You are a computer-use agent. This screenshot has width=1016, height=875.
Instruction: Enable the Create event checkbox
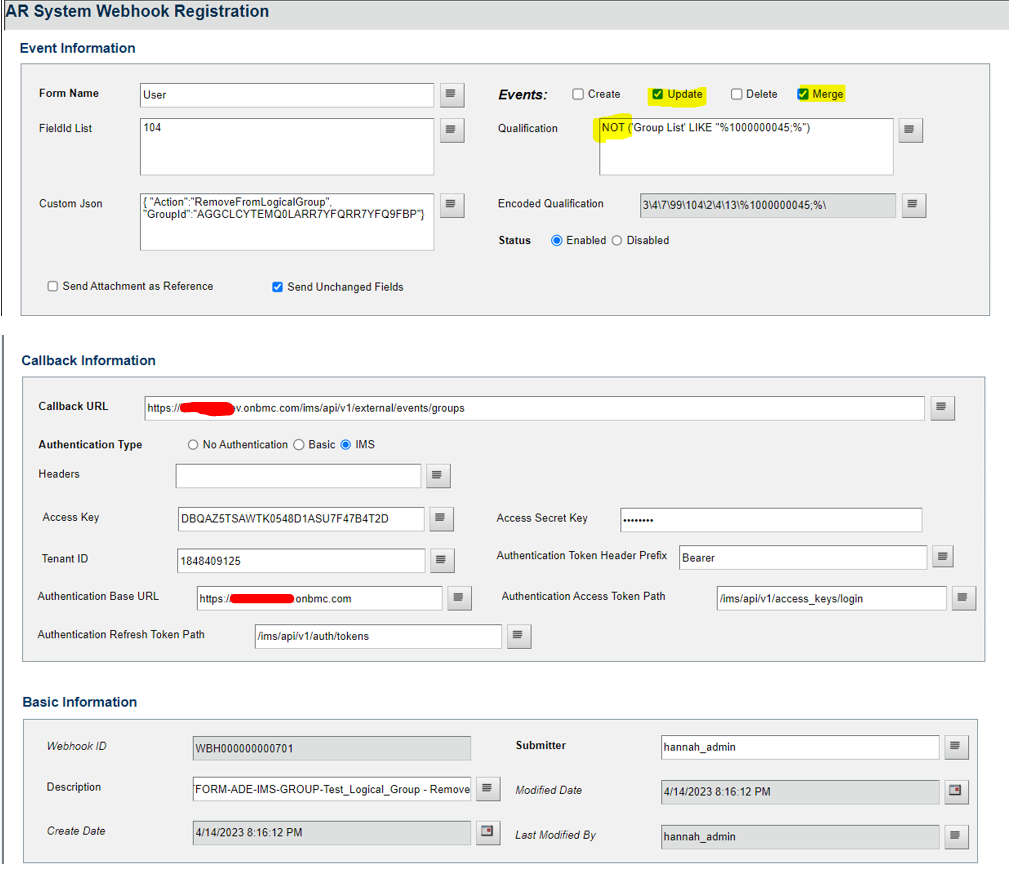(578, 93)
